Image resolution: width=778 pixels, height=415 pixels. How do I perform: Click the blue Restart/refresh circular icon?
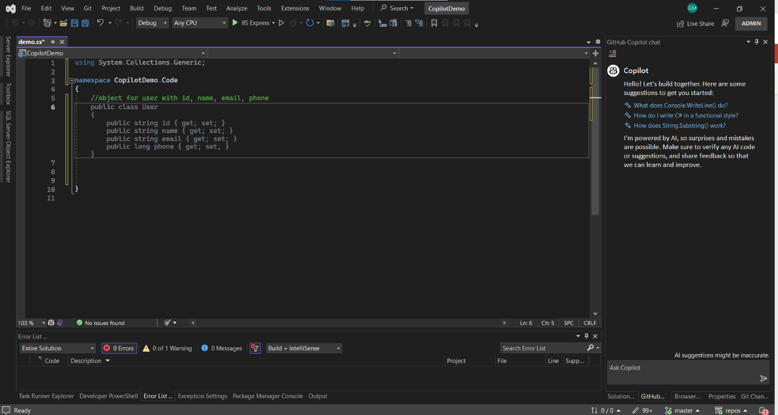click(x=310, y=23)
